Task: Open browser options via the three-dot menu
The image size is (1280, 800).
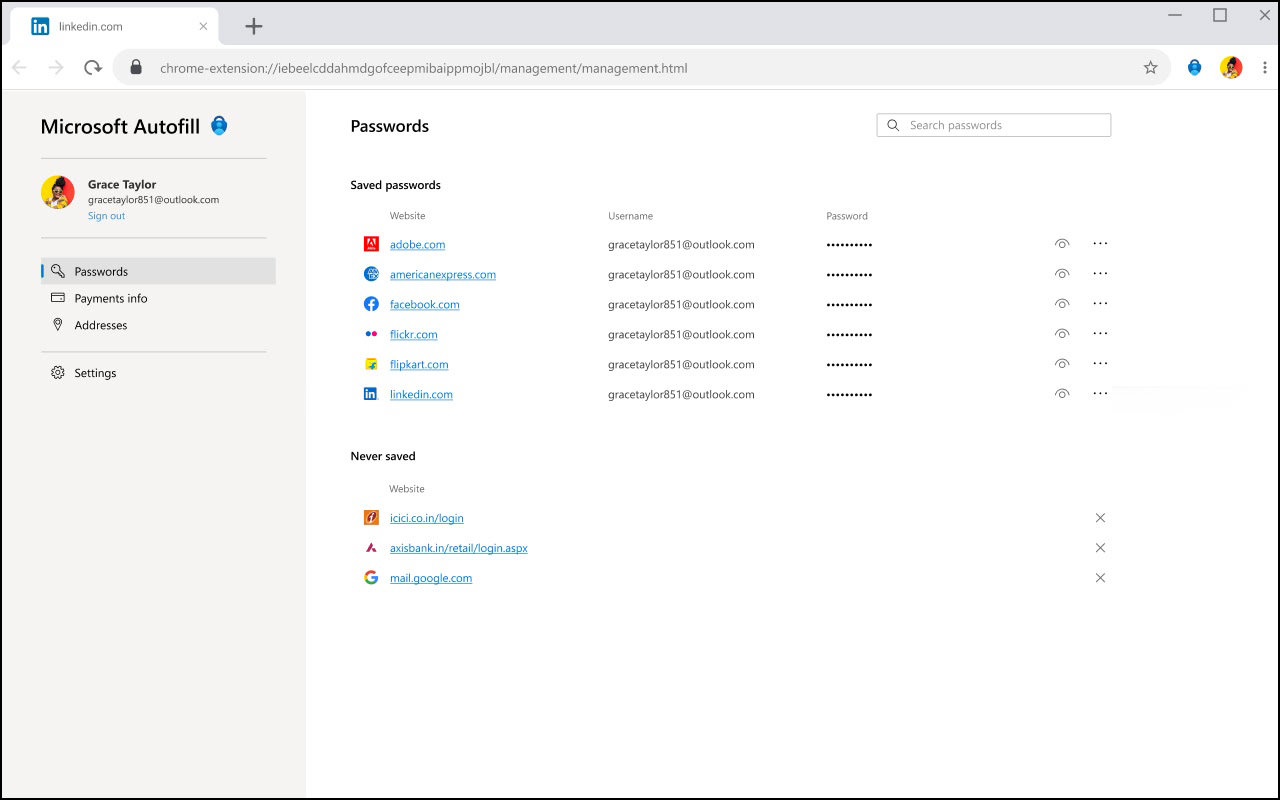Action: (x=1264, y=67)
